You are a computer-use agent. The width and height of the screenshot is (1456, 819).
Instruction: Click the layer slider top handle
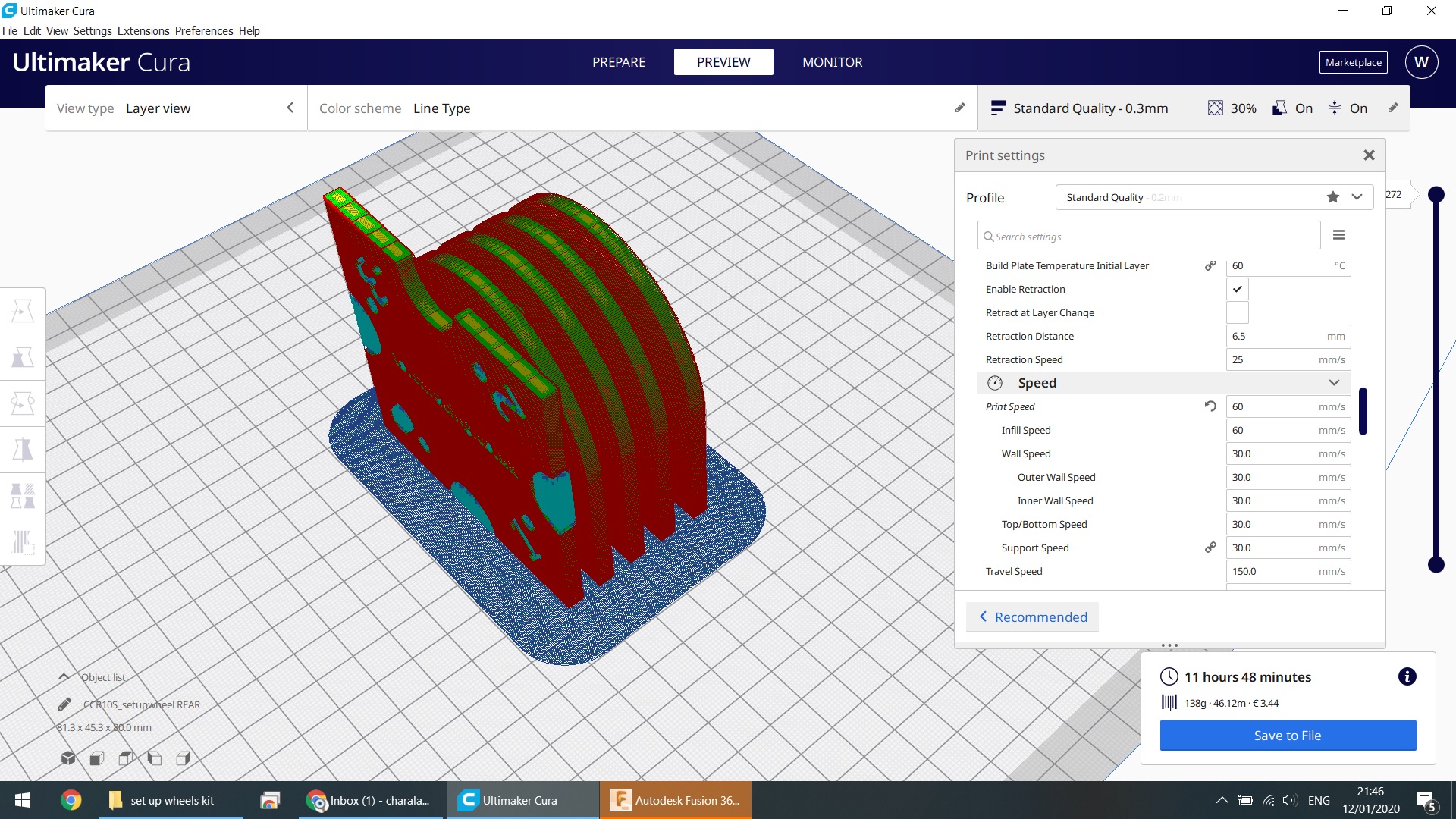pos(1436,195)
